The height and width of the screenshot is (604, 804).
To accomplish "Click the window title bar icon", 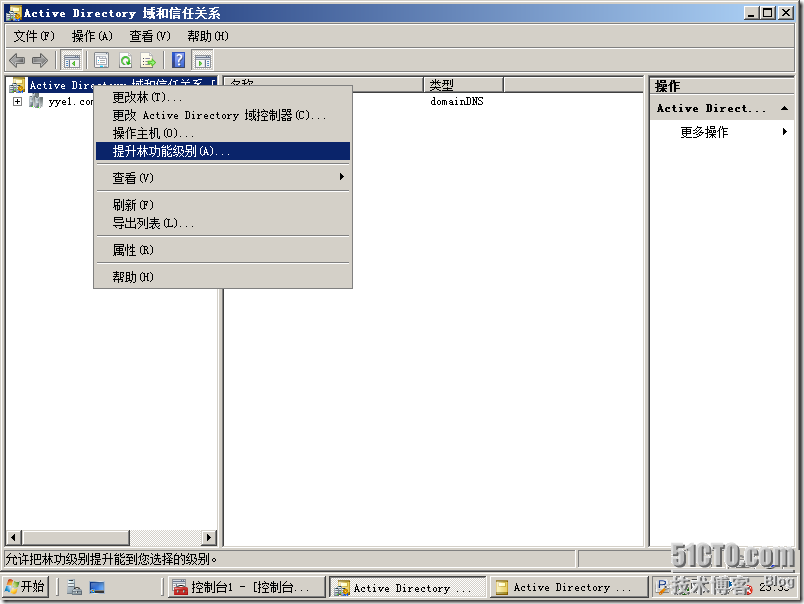I will 14,13.
